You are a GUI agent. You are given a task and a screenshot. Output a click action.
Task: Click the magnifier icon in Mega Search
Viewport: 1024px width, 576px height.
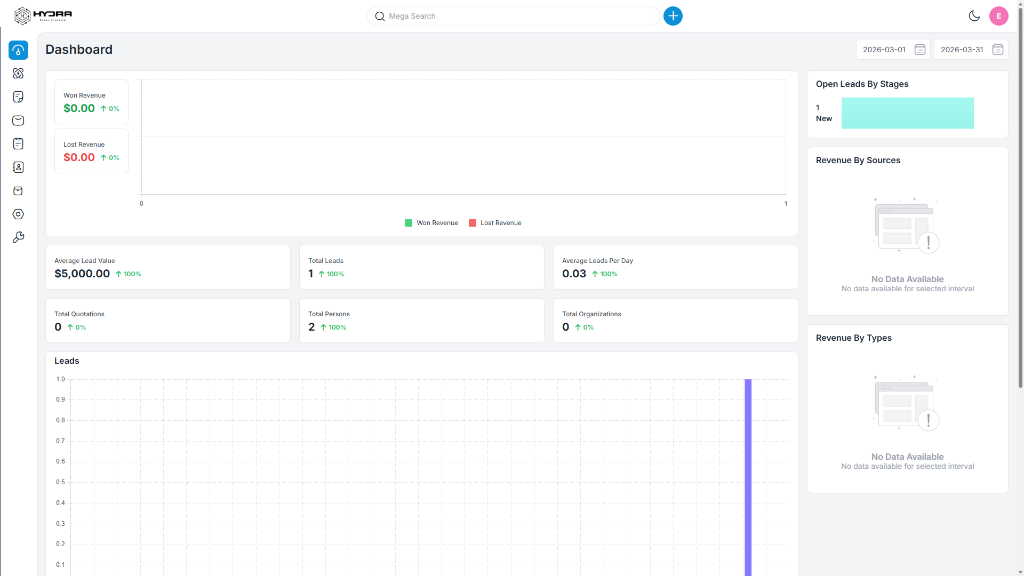[x=379, y=16]
